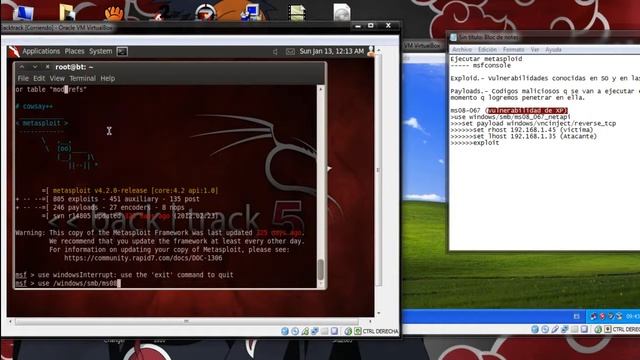Click BackTrack VM network status icon

pos(314,331)
